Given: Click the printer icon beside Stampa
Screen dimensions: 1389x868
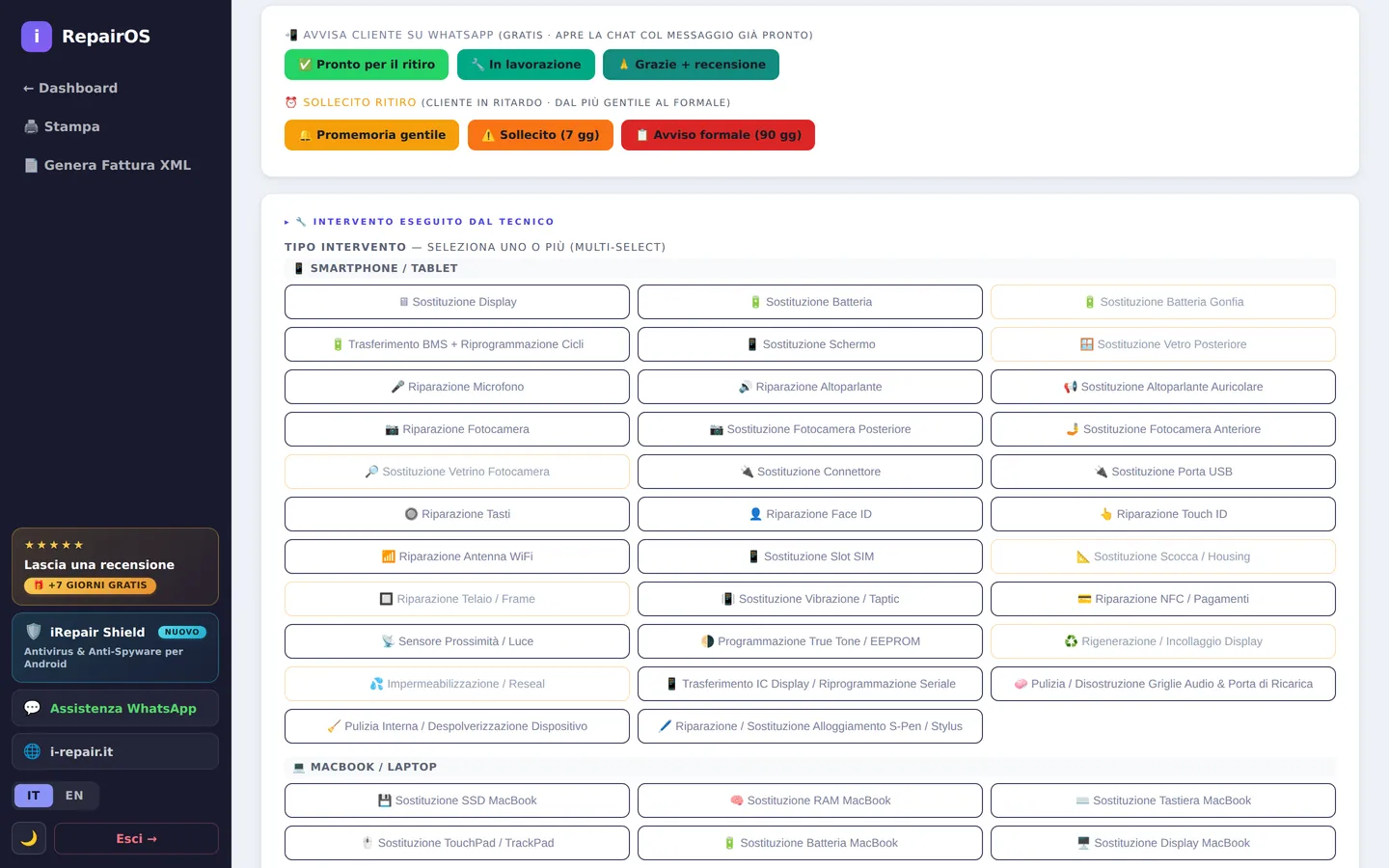Looking at the screenshot, I should click(31, 126).
